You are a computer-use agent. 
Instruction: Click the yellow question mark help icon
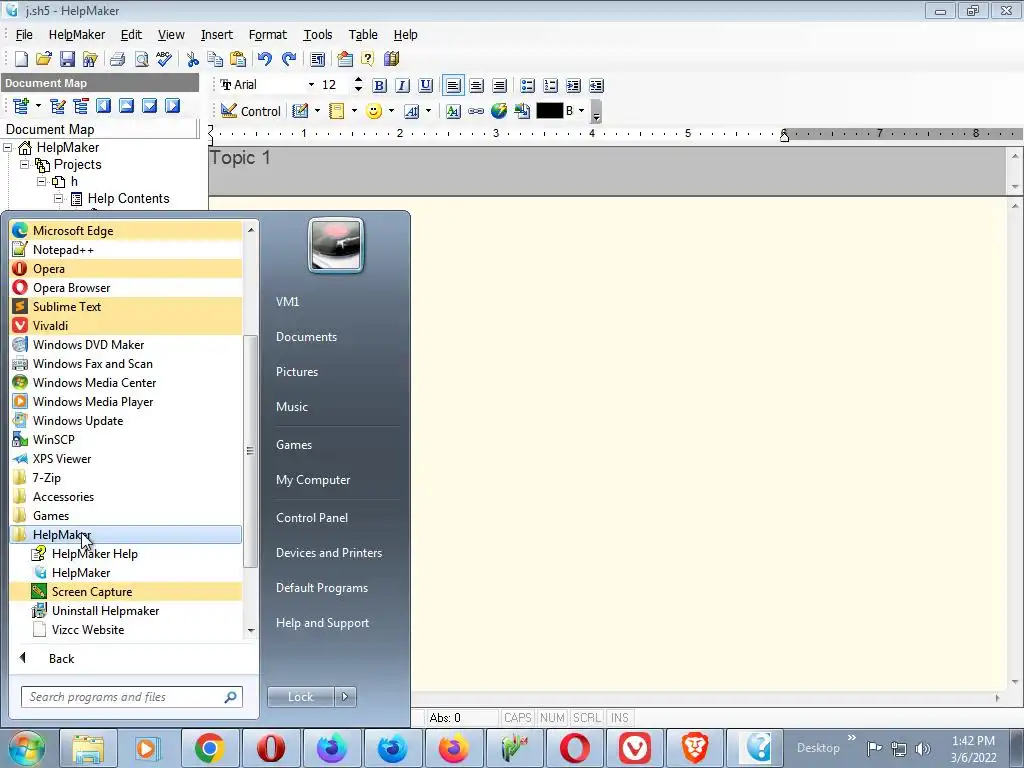[x=368, y=59]
